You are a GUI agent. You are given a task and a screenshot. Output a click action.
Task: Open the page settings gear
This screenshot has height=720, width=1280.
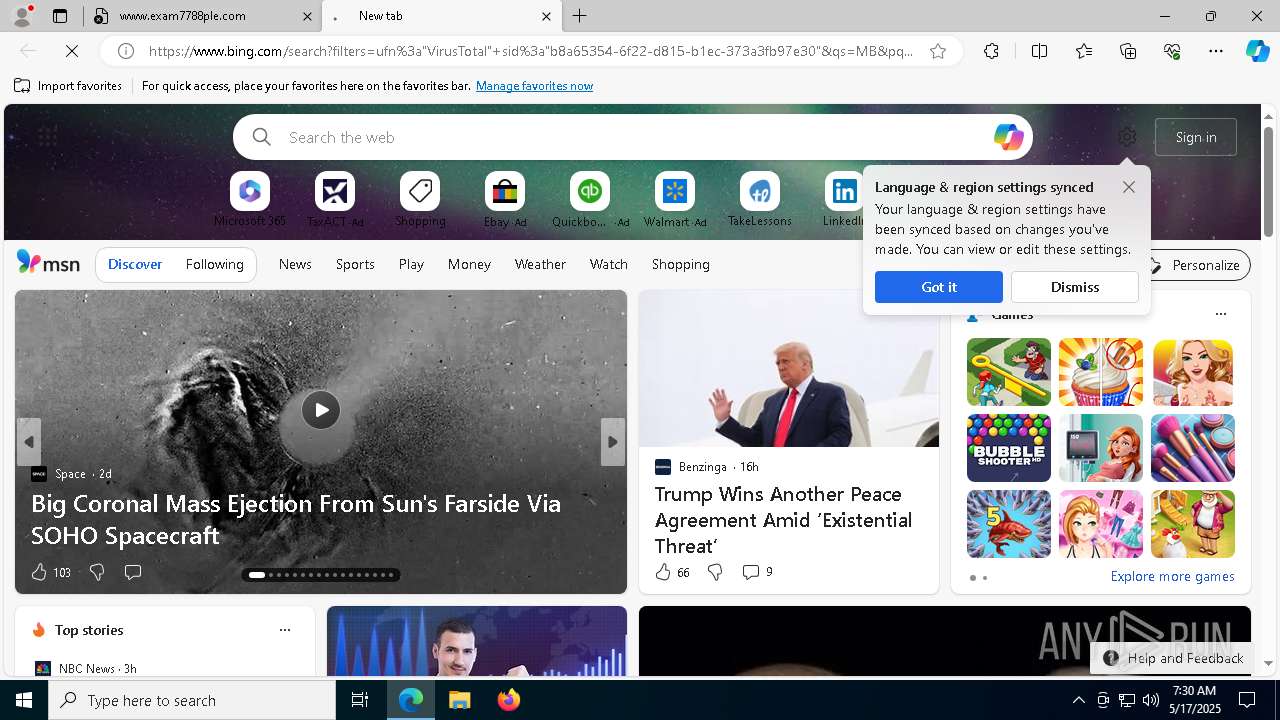tap(1127, 137)
